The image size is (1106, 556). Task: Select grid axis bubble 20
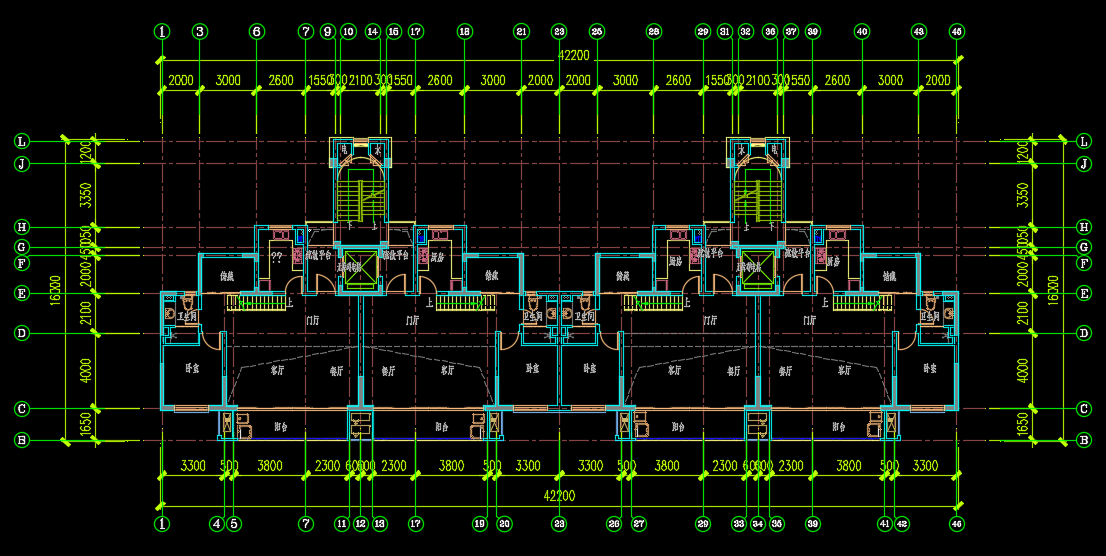[x=504, y=524]
